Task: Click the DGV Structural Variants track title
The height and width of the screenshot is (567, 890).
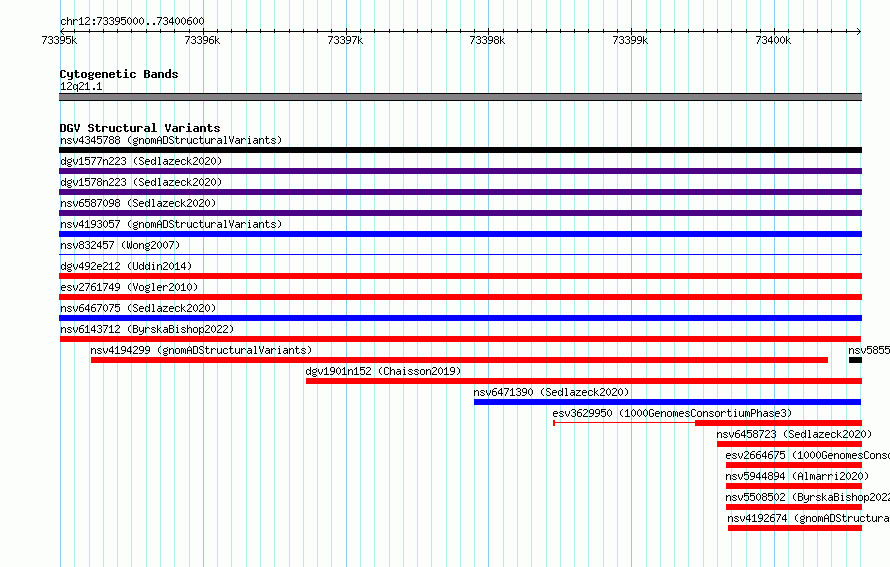Action: click(140, 128)
